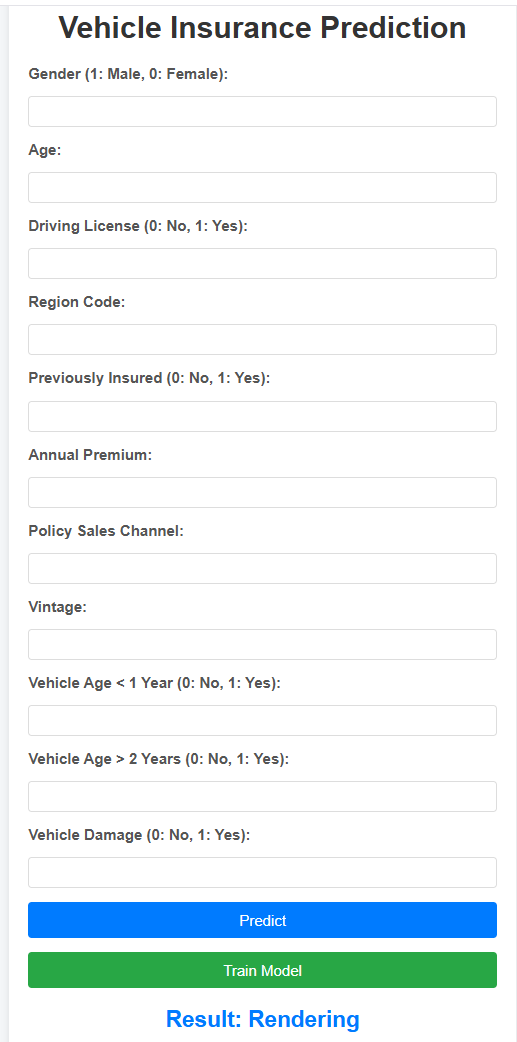Select the Driving License input field

tap(262, 264)
